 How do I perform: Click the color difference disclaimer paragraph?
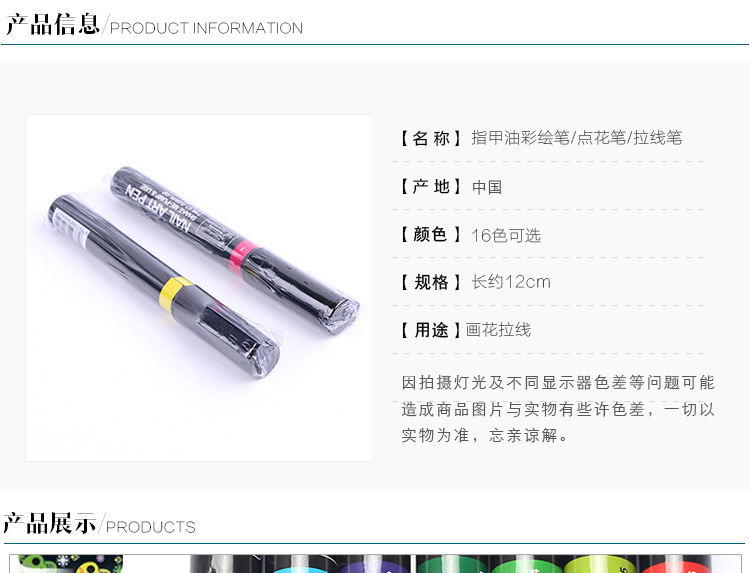558,409
